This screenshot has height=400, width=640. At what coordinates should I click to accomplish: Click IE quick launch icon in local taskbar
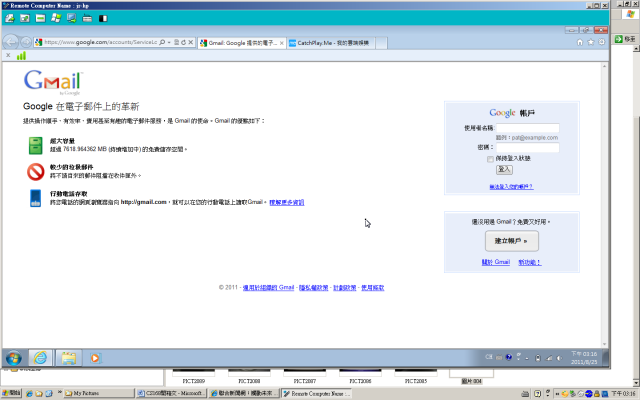tap(29, 394)
